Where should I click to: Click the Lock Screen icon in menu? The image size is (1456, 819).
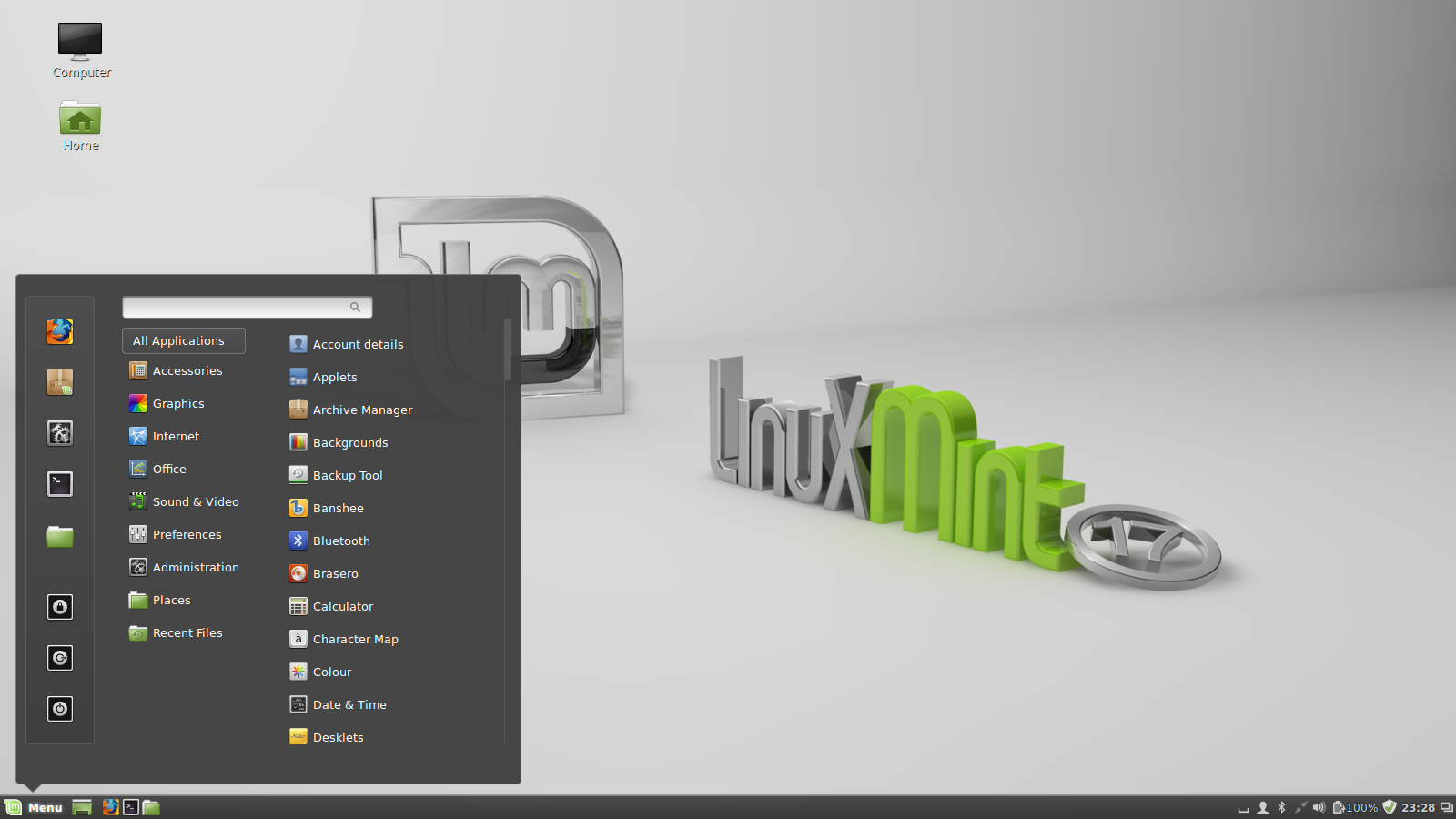[60, 607]
